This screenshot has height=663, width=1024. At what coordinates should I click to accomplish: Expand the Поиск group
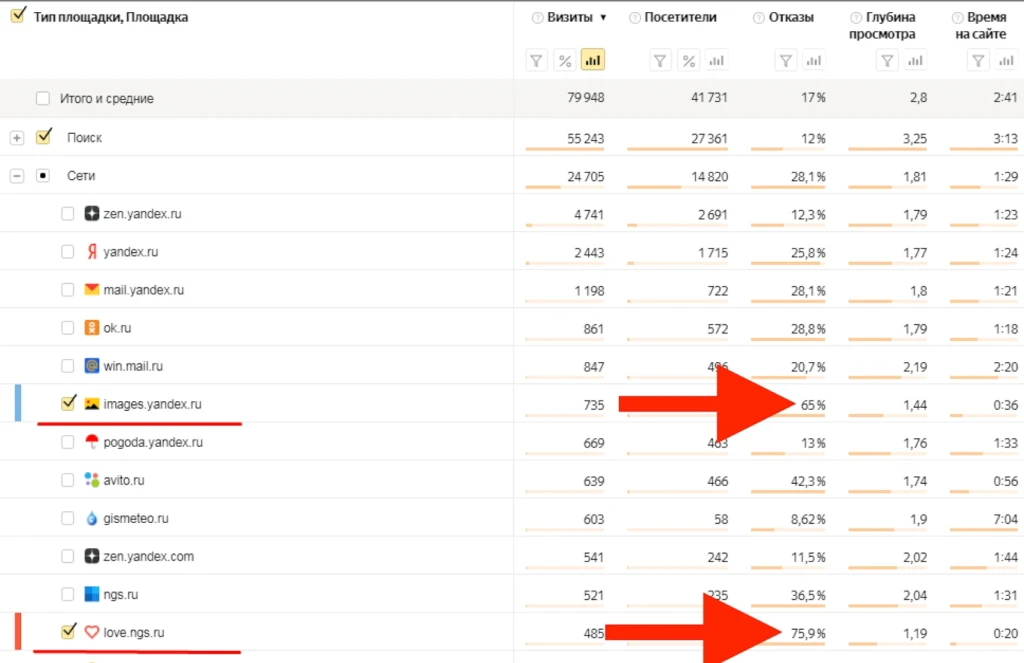17,138
